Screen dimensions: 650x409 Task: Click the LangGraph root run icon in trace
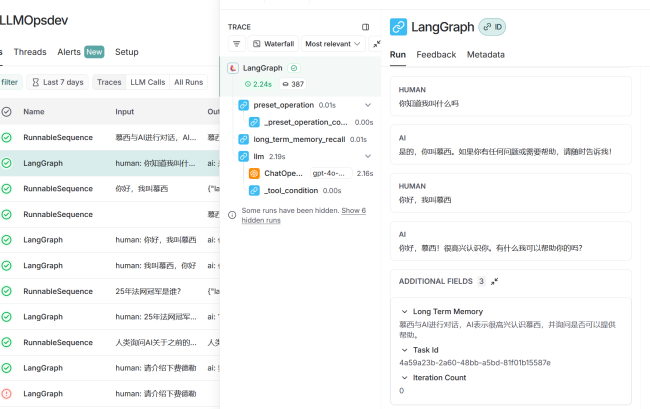(x=233, y=68)
